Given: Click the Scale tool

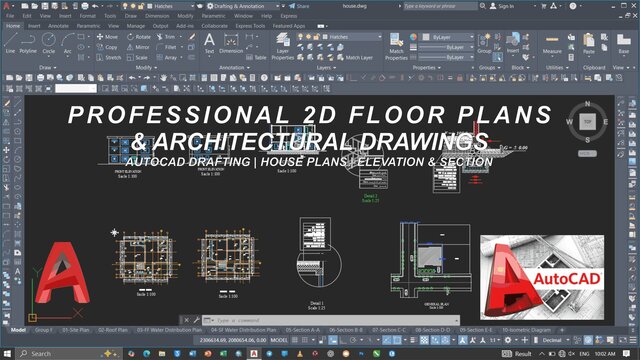Looking at the screenshot, I should [138, 58].
